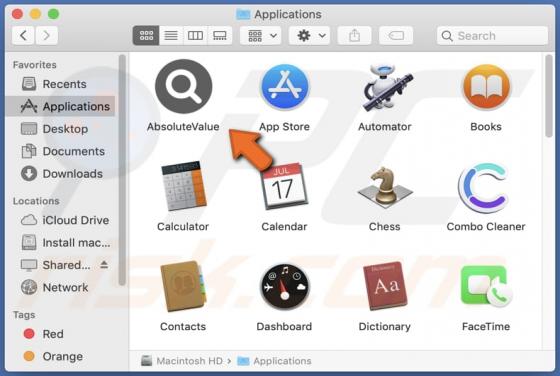Click the main content vertical scrollbar
560x376 pixels.
click(549, 96)
